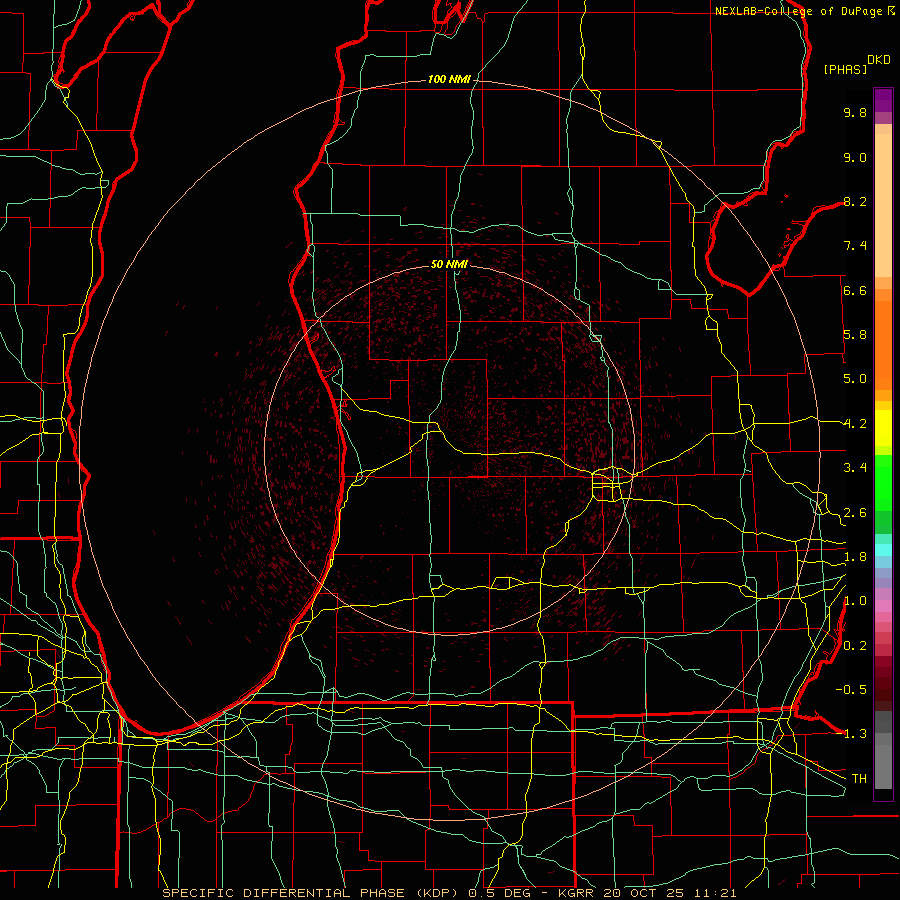Pick the pale peach color bar segment
Image resolution: width=900 pixels, height=900 pixels.
click(x=883, y=205)
